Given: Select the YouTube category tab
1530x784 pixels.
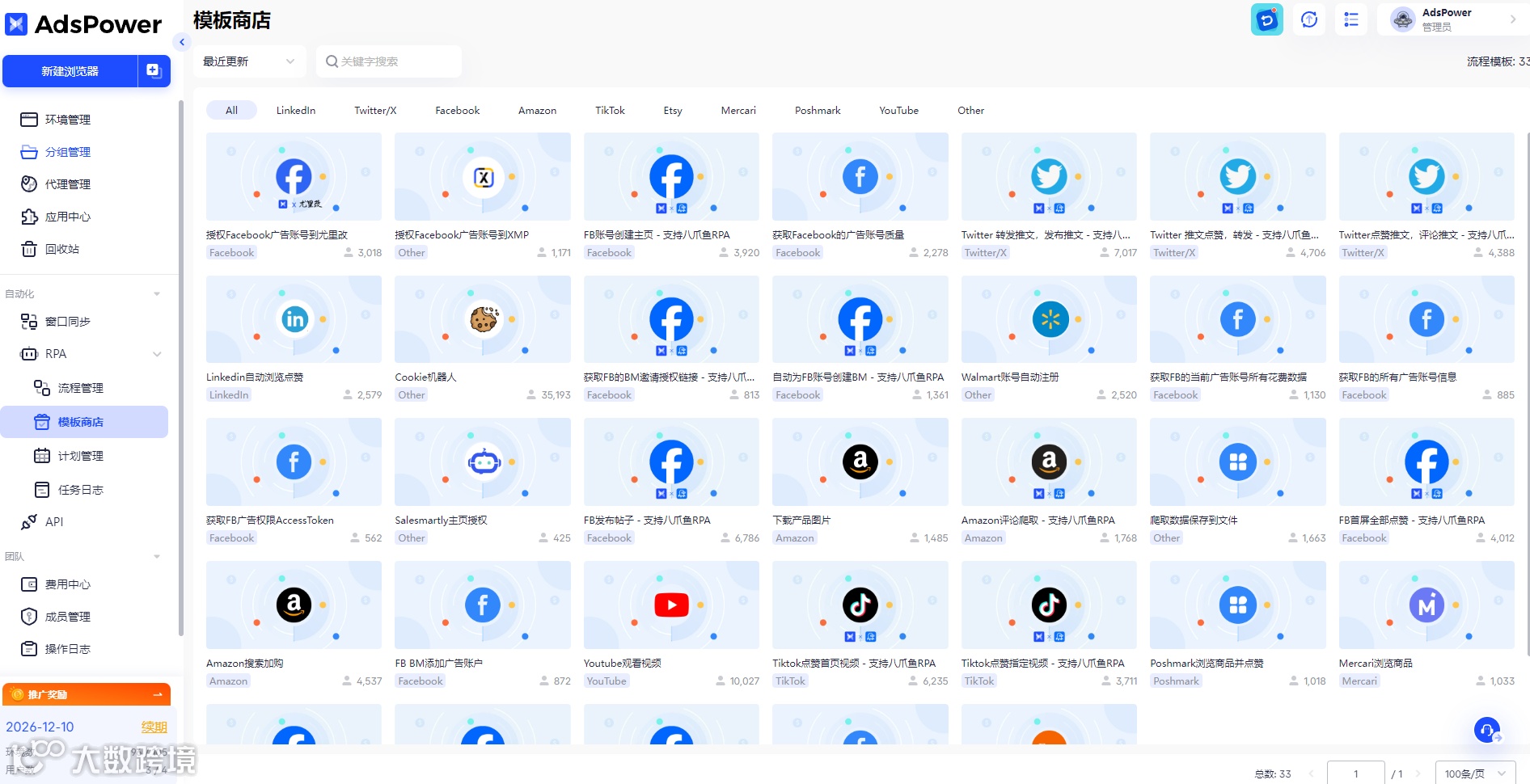Looking at the screenshot, I should pos(899,111).
